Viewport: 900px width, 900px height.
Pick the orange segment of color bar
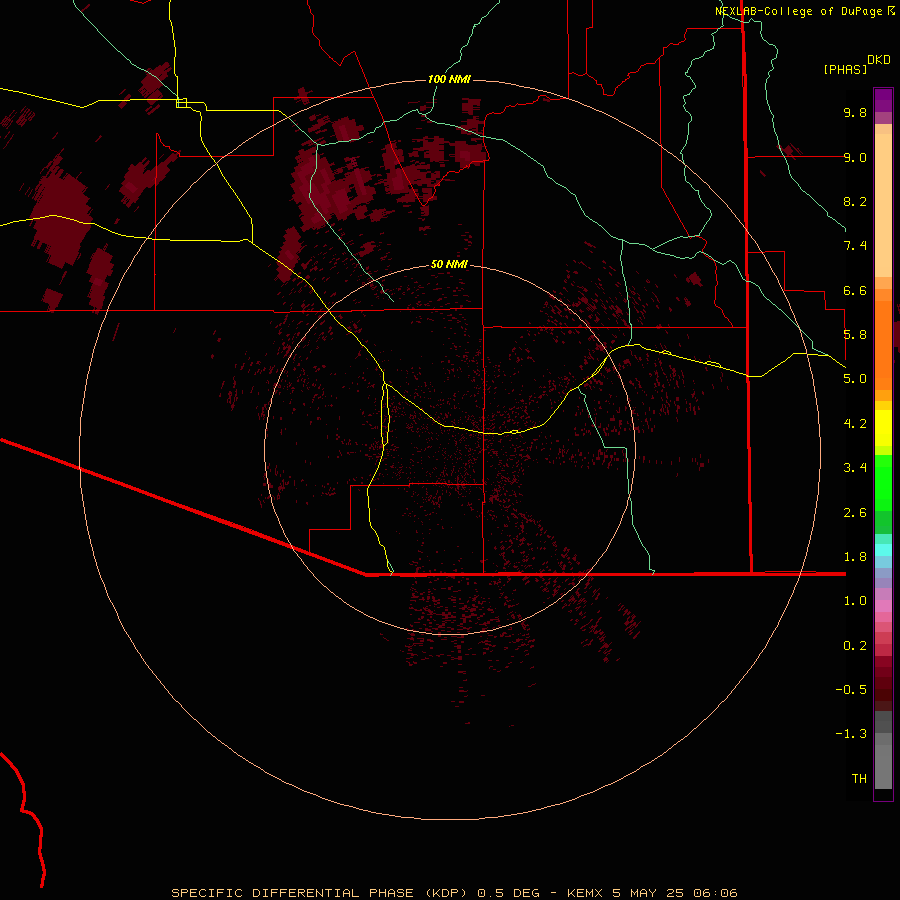(883, 346)
